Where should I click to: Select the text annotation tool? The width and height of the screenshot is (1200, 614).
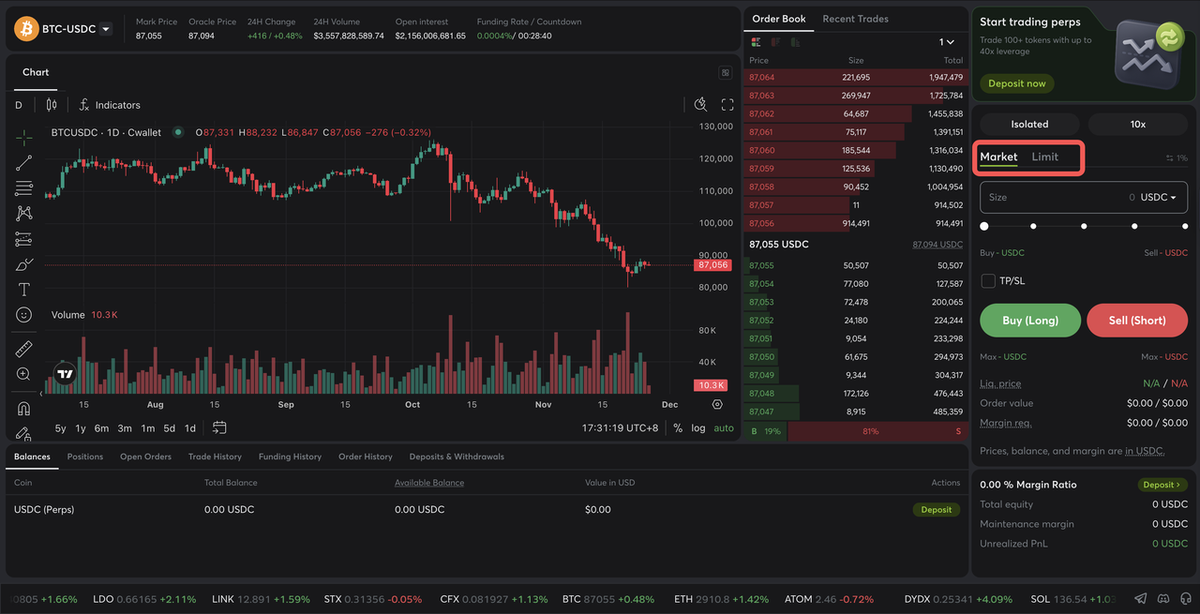tap(24, 289)
